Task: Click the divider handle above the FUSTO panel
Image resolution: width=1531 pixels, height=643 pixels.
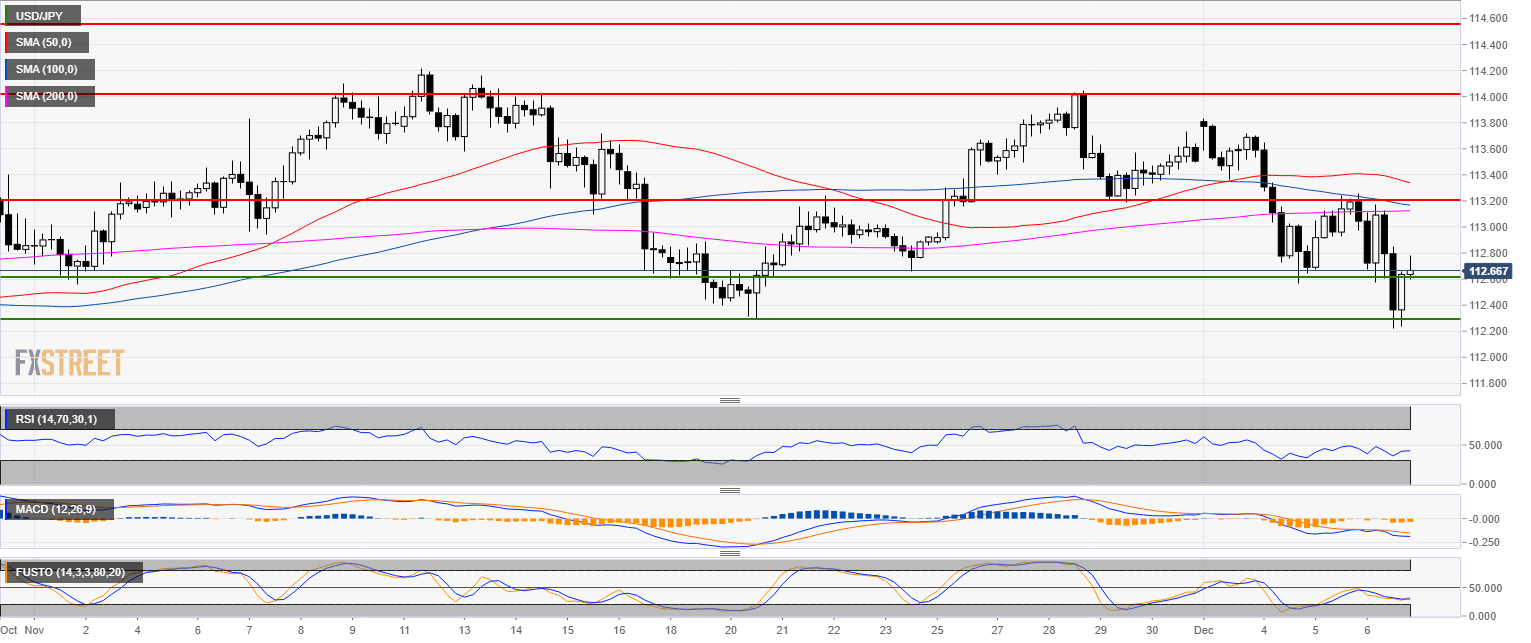Action: click(730, 553)
